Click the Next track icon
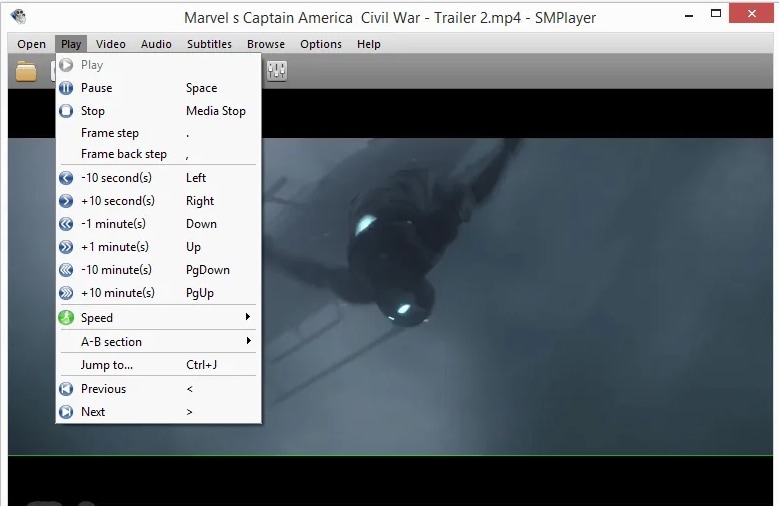This screenshot has height=506, width=779. click(x=66, y=412)
